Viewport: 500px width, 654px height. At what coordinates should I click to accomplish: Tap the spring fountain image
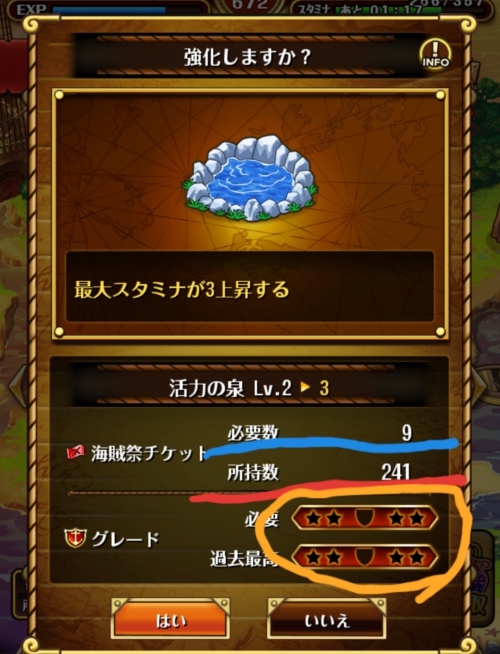point(250,177)
